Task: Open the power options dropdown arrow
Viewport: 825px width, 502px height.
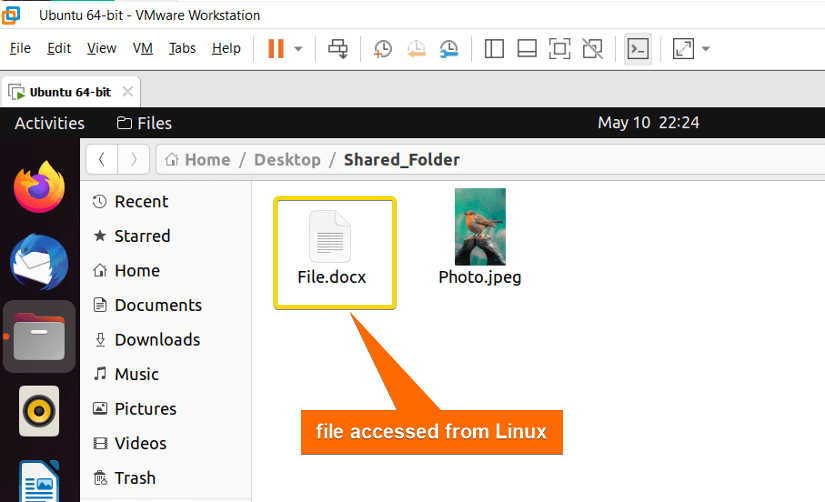Action: [x=298, y=49]
